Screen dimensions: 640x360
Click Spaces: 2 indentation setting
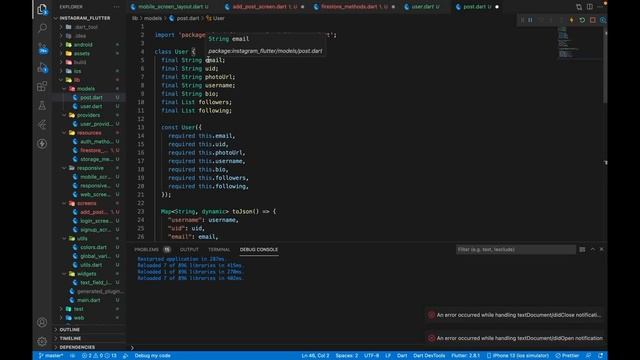coord(347,356)
